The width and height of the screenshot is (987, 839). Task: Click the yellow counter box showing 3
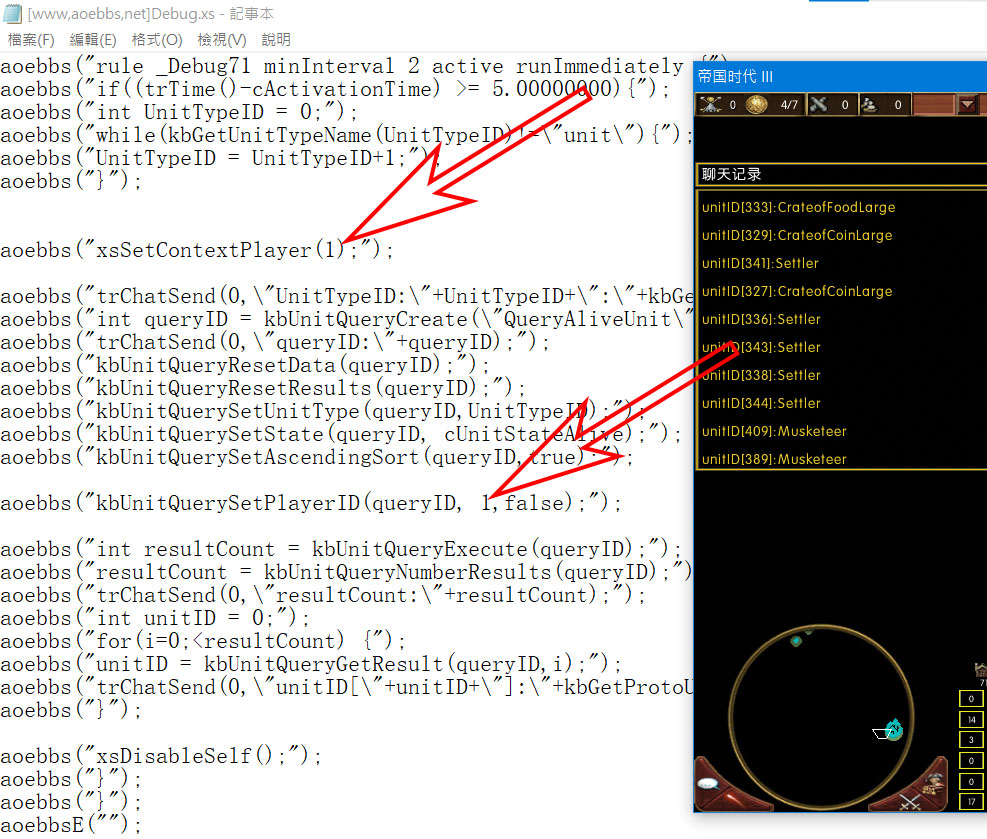pyautogui.click(x=971, y=740)
